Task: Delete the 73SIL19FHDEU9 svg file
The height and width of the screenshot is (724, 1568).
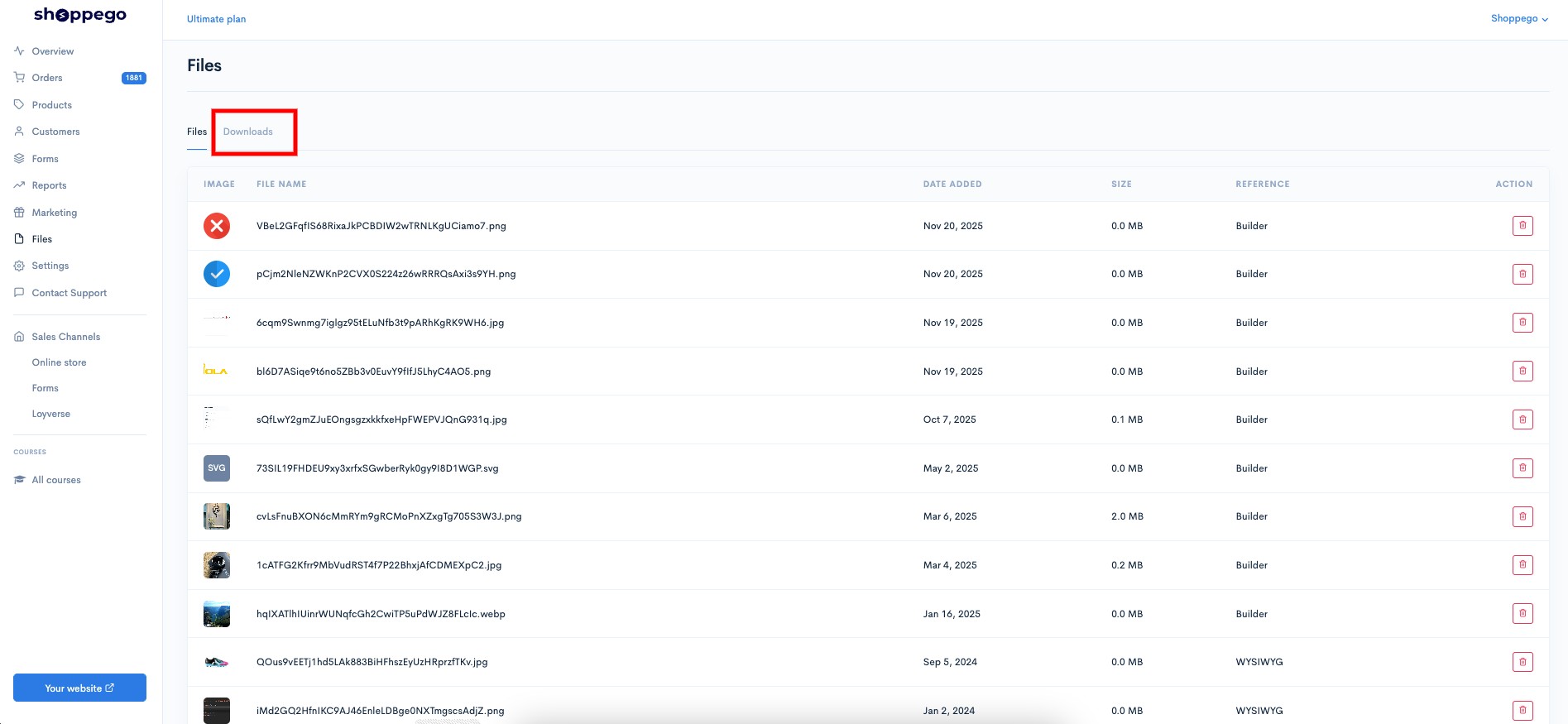Action: click(1522, 468)
